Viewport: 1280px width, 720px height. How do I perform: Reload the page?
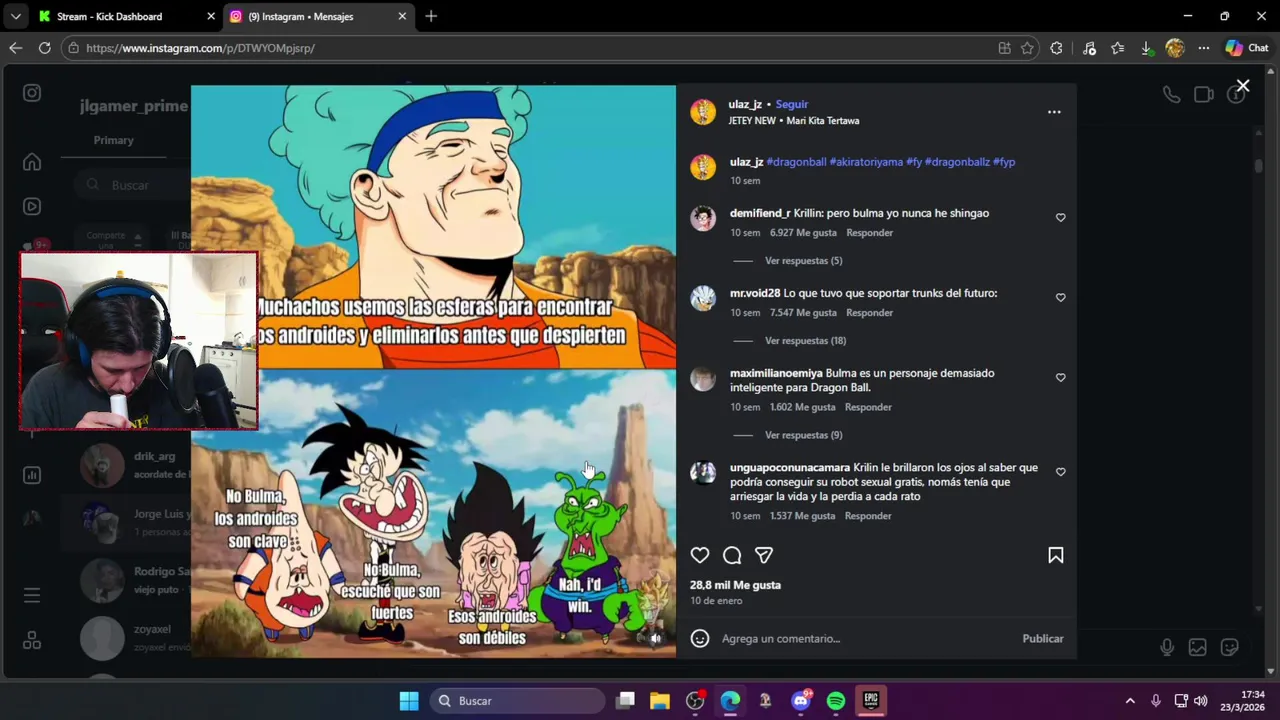44,48
